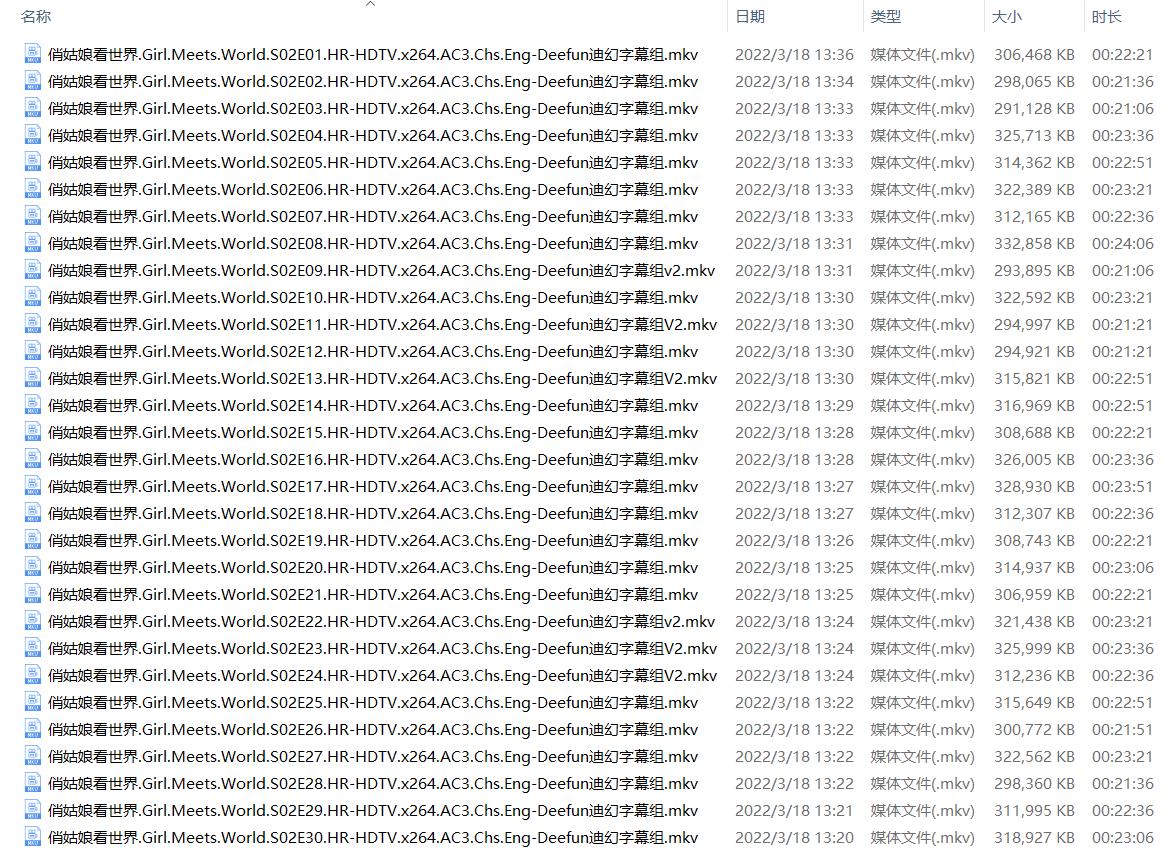This screenshot has width=1175, height=863.
Task: Click the MKV file icon for S02E17
Action: click(x=33, y=487)
